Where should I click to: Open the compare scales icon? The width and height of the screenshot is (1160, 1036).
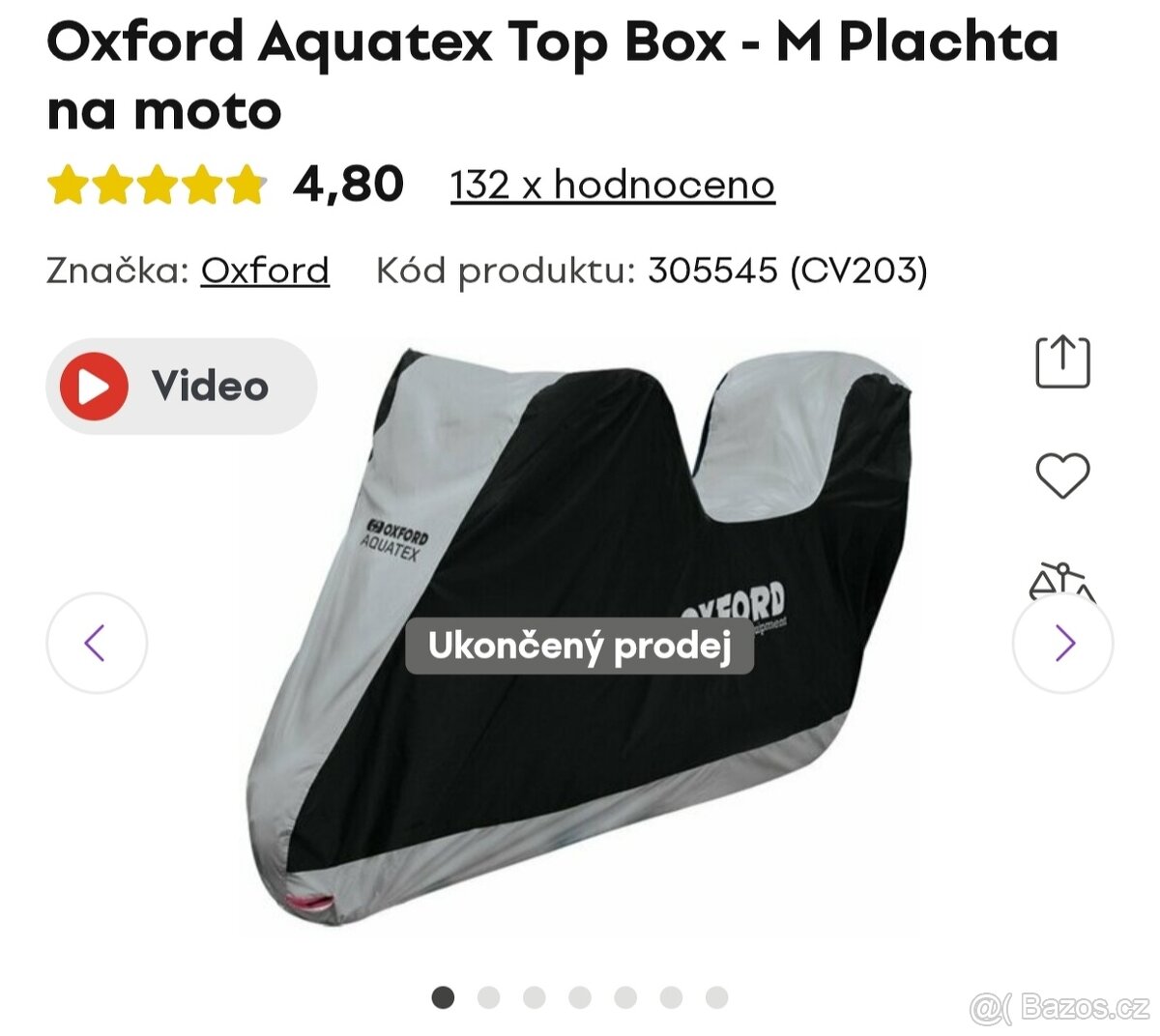1062,582
